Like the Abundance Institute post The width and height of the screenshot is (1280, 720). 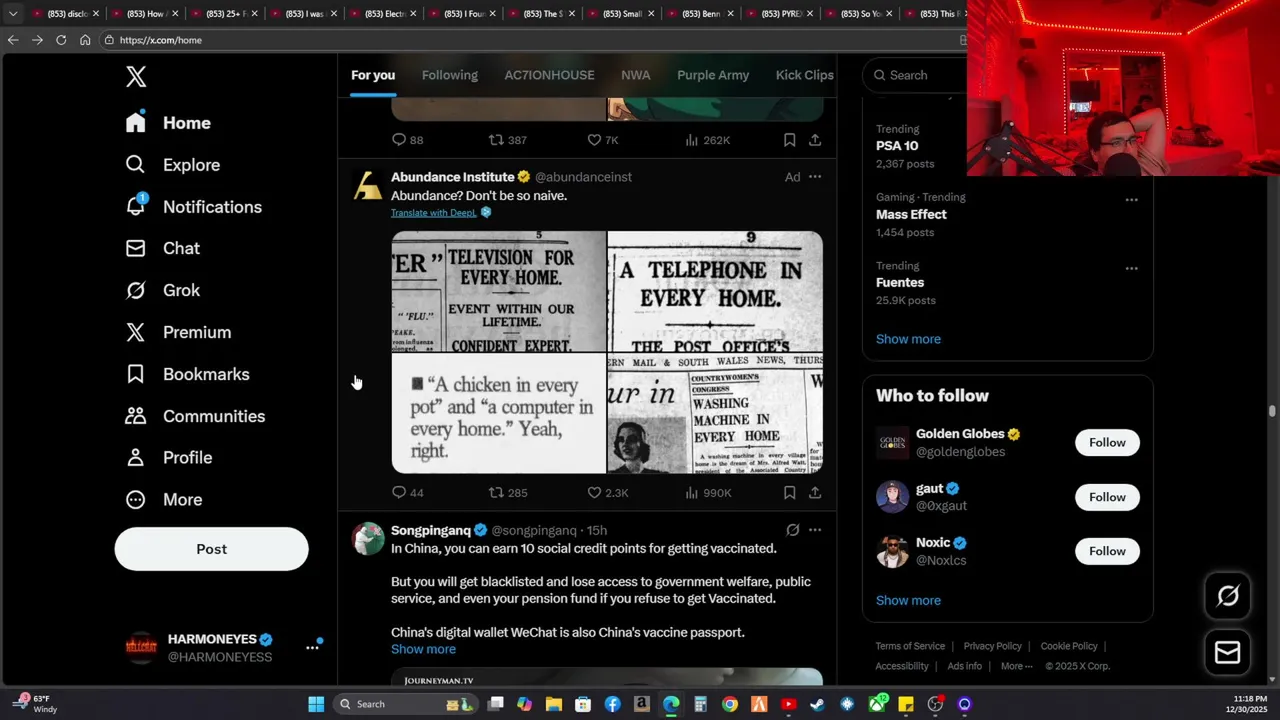point(608,492)
